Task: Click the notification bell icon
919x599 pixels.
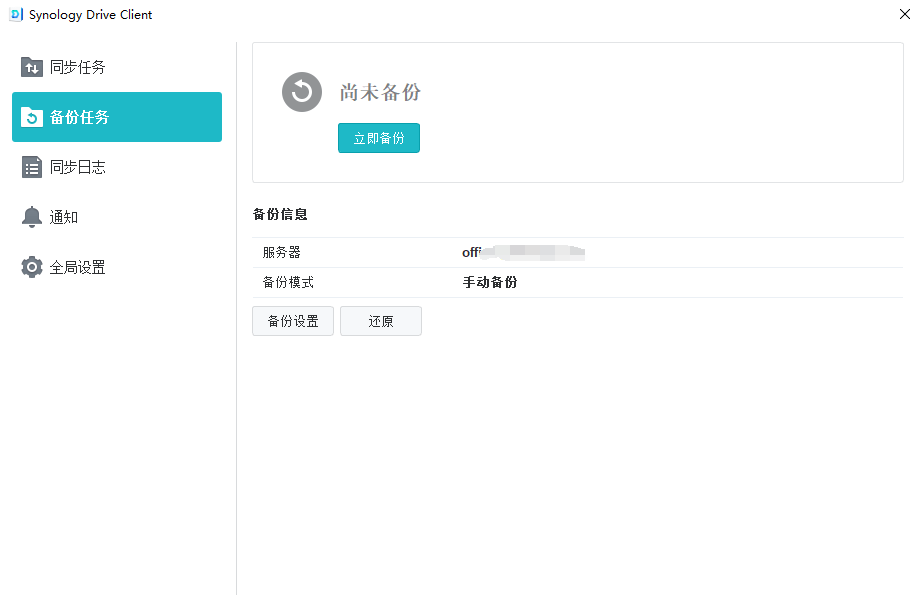Action: pos(32,217)
